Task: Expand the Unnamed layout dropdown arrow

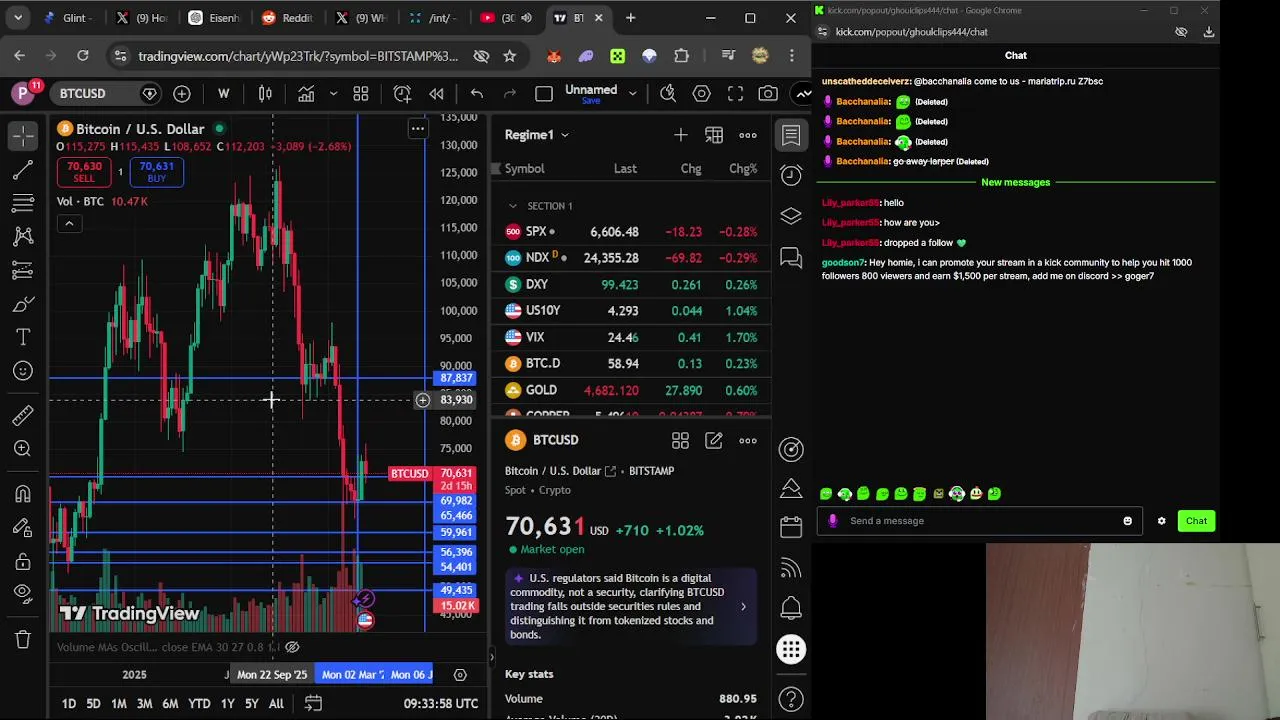Action: click(x=632, y=93)
